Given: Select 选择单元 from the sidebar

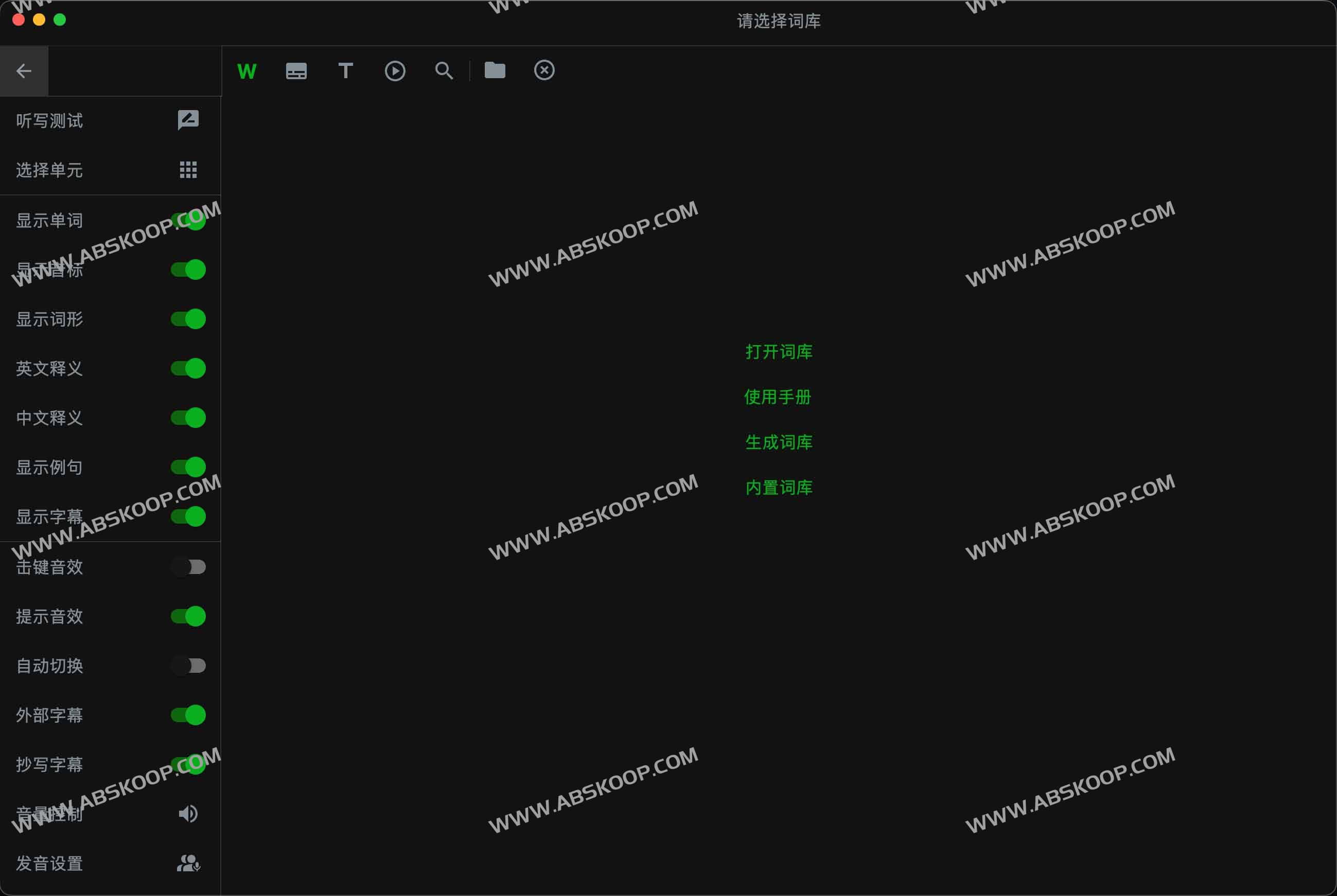Looking at the screenshot, I should click(x=49, y=170).
